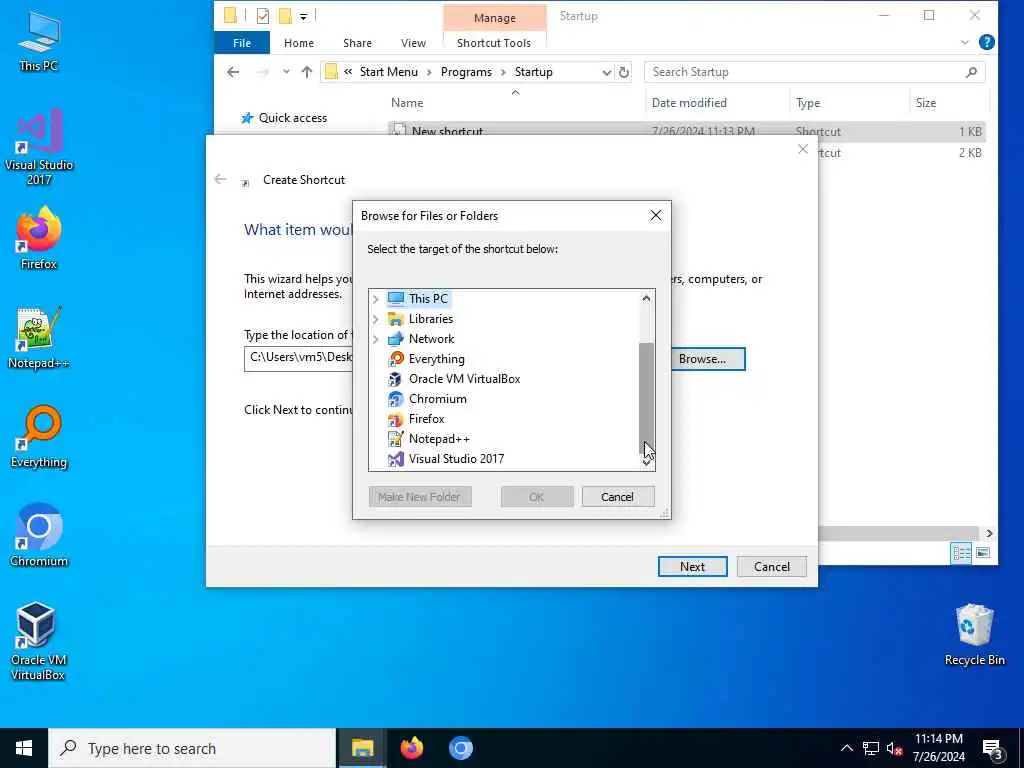1024x768 pixels.
Task: Click the Properties checkmark quick access icon
Action: [x=263, y=16]
